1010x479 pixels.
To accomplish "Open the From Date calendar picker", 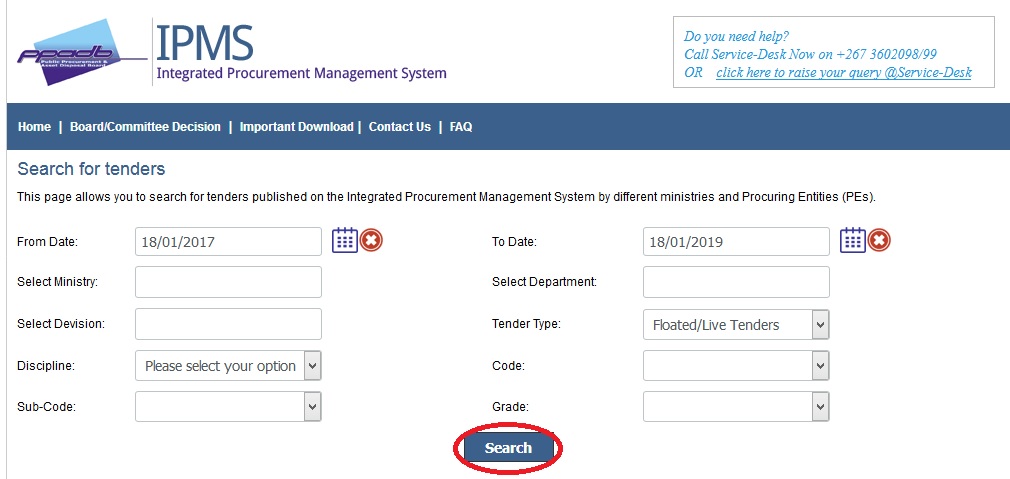I will [x=345, y=240].
